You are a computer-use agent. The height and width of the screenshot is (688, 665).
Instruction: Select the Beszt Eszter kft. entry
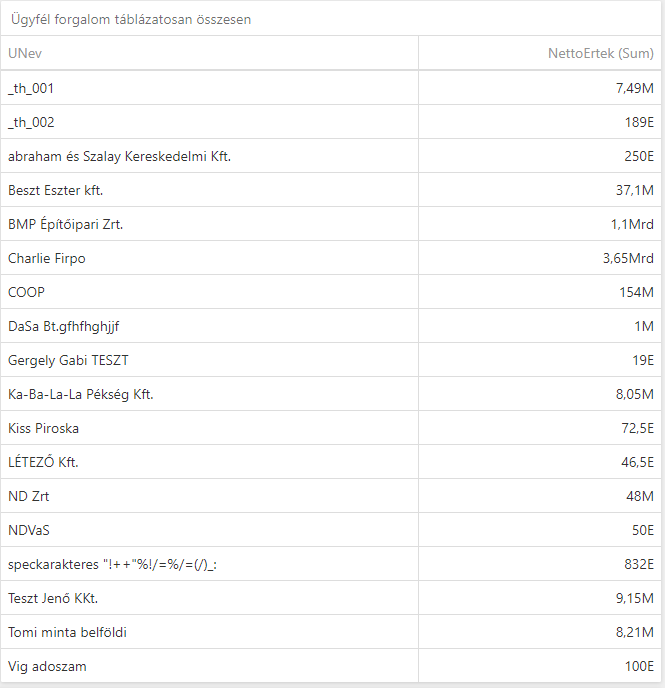pos(56,190)
